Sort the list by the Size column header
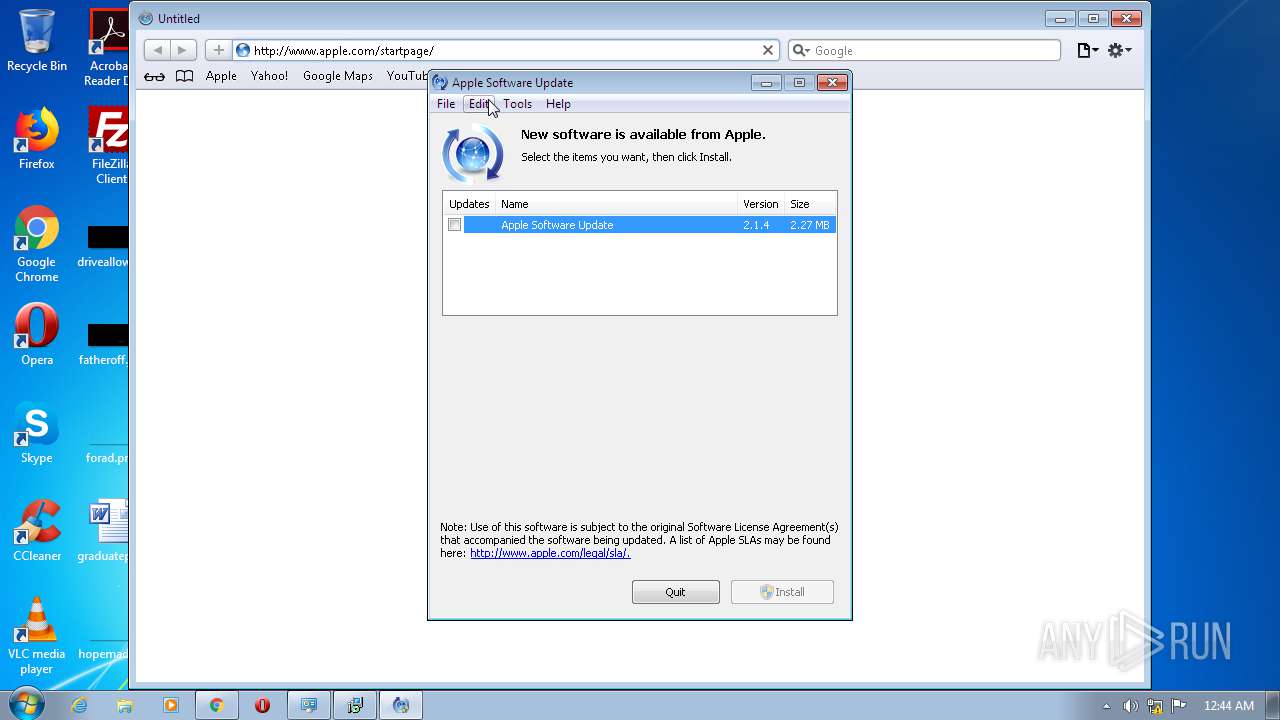The image size is (1280, 720). click(x=809, y=204)
